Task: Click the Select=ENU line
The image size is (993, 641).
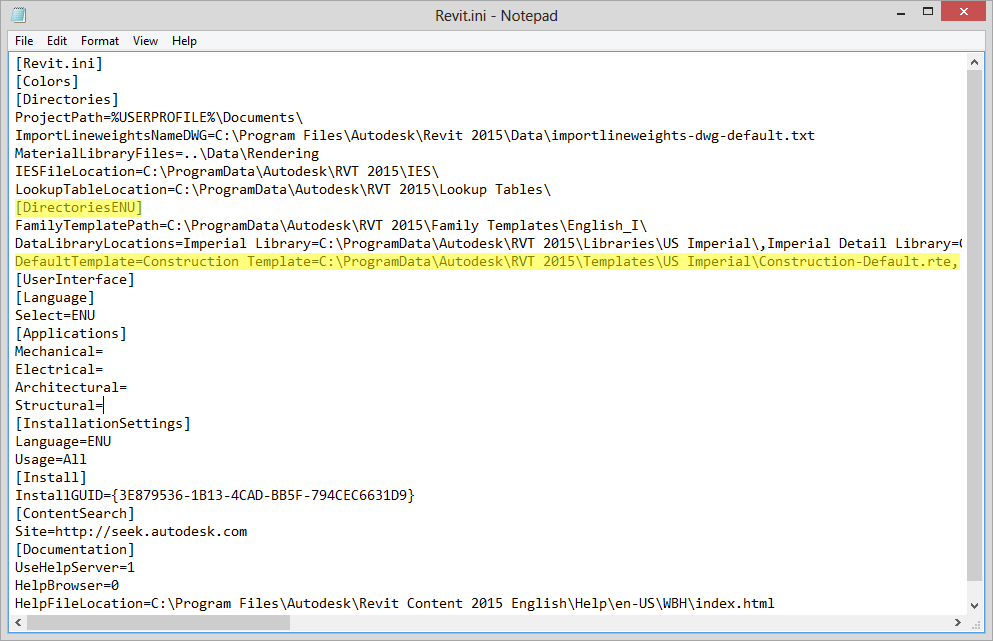Action: click(x=55, y=315)
